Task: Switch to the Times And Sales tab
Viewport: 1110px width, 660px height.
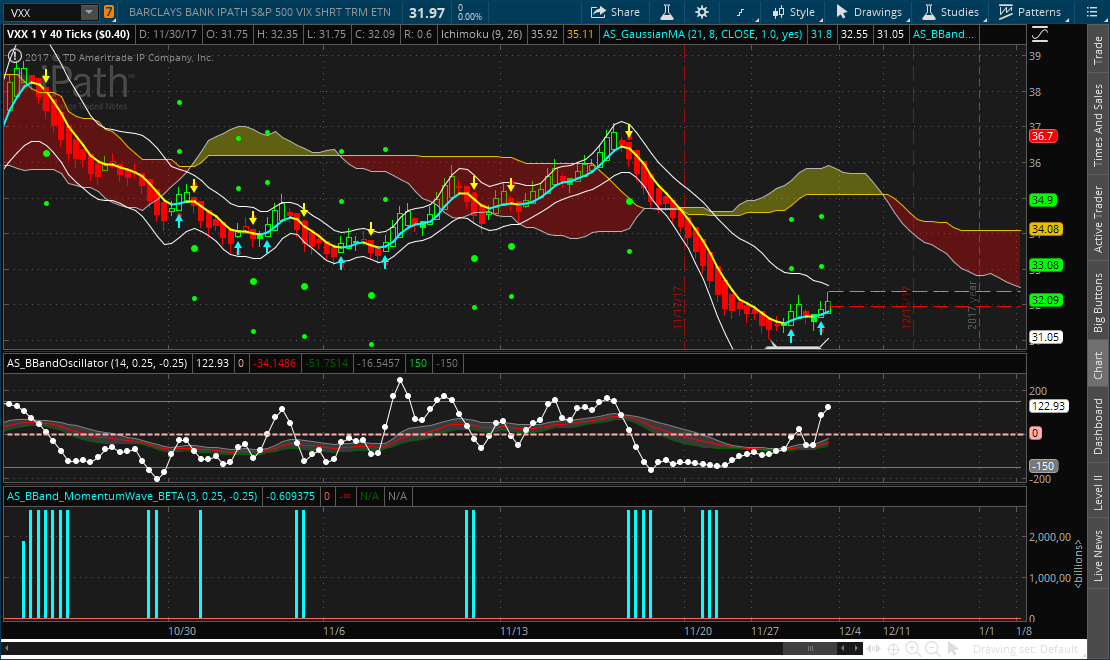Action: [x=1097, y=124]
